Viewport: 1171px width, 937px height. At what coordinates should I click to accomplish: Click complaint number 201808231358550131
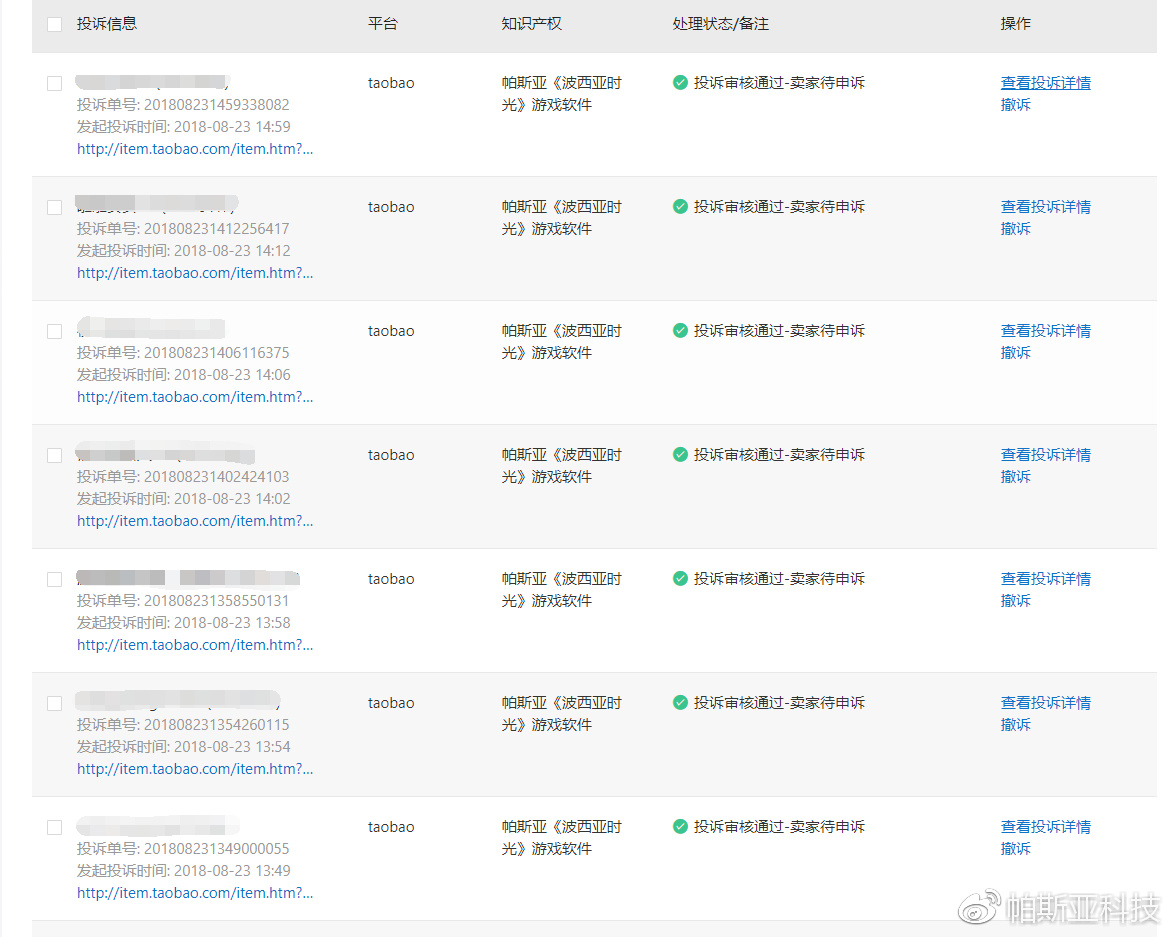coord(217,600)
